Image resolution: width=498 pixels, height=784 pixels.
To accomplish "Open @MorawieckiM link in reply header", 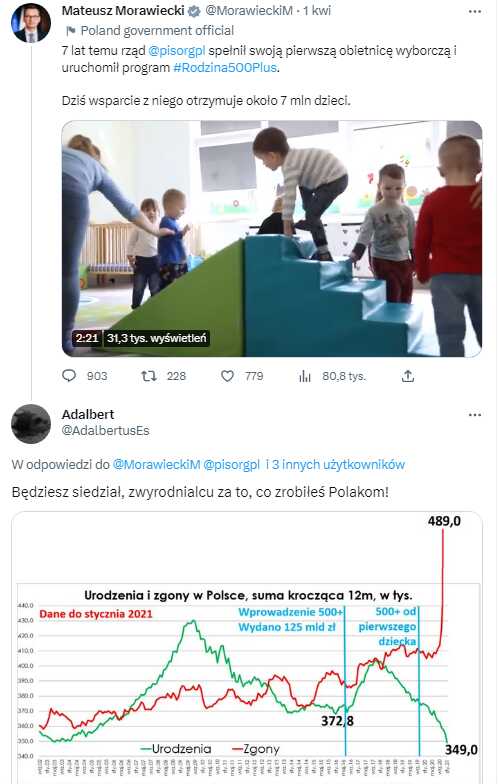I will click(x=156, y=464).
